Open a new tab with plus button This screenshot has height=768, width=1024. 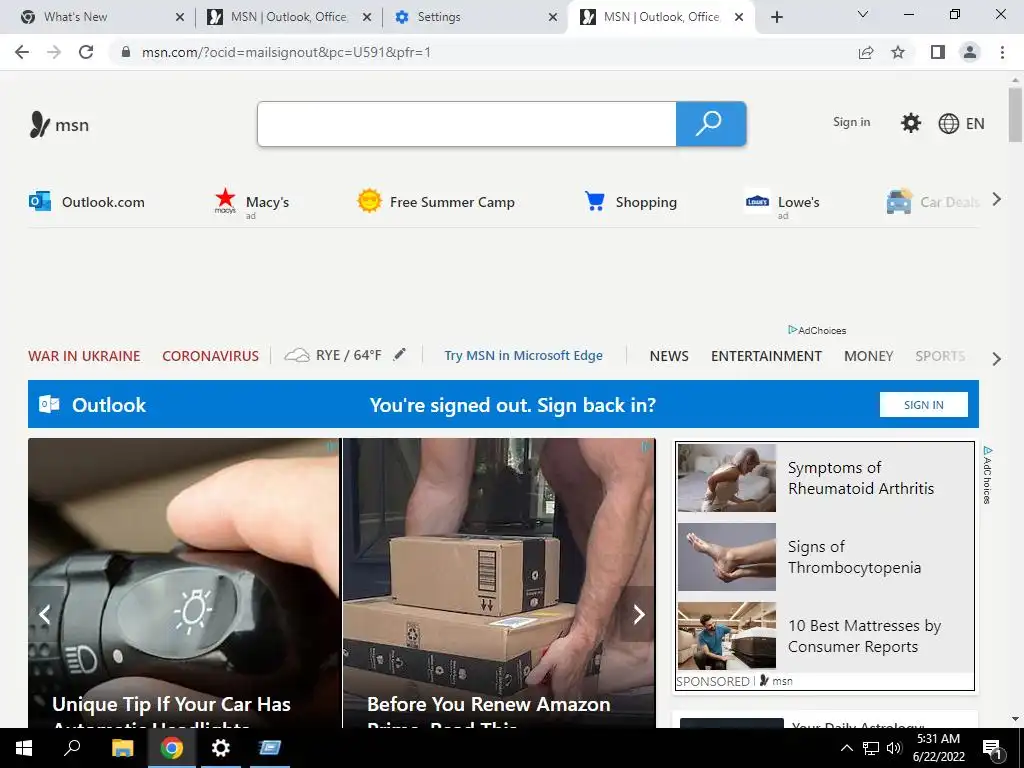point(776,17)
